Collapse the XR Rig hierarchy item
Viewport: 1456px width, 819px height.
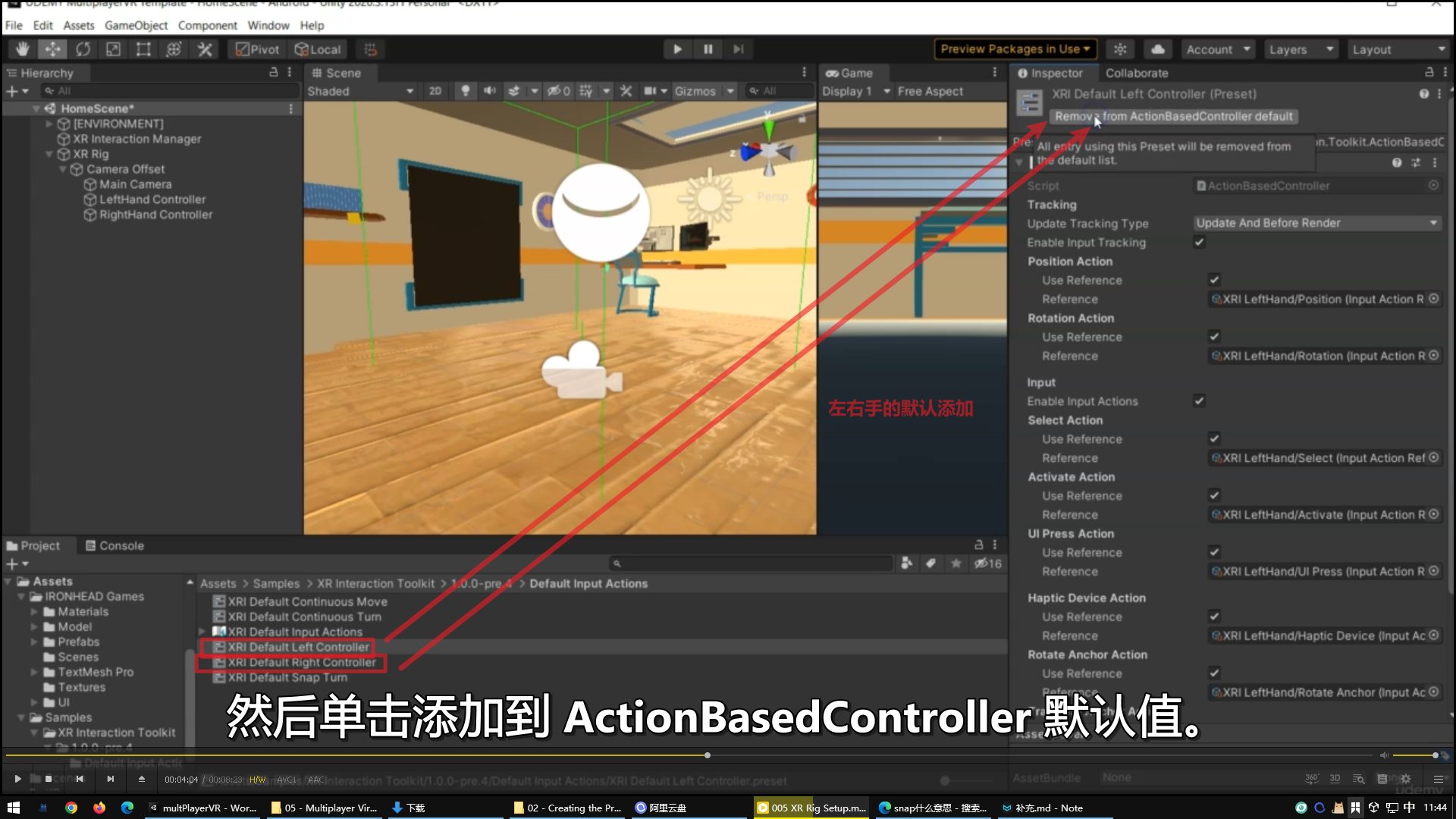pyautogui.click(x=49, y=154)
